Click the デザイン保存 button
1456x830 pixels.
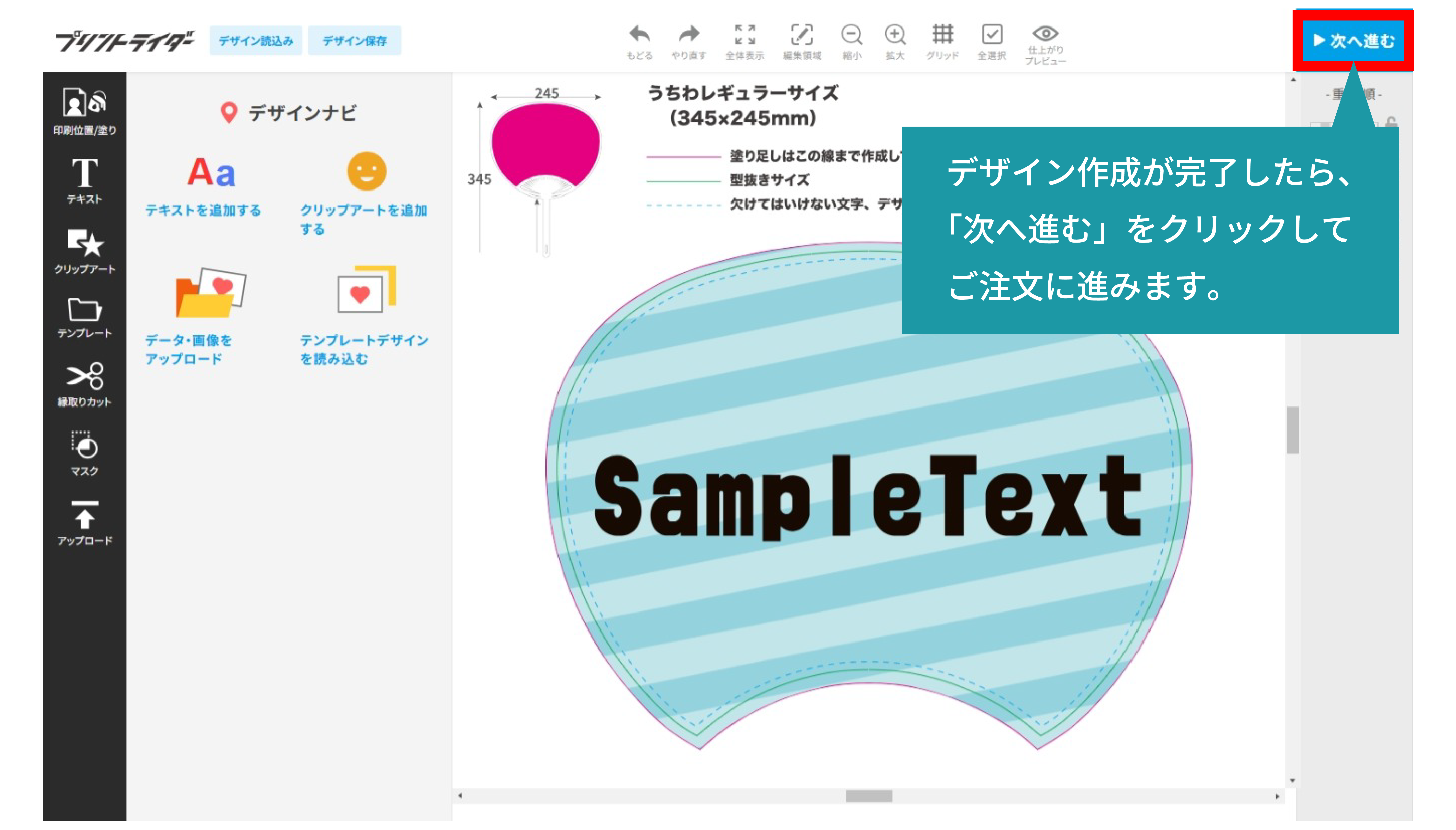355,41
